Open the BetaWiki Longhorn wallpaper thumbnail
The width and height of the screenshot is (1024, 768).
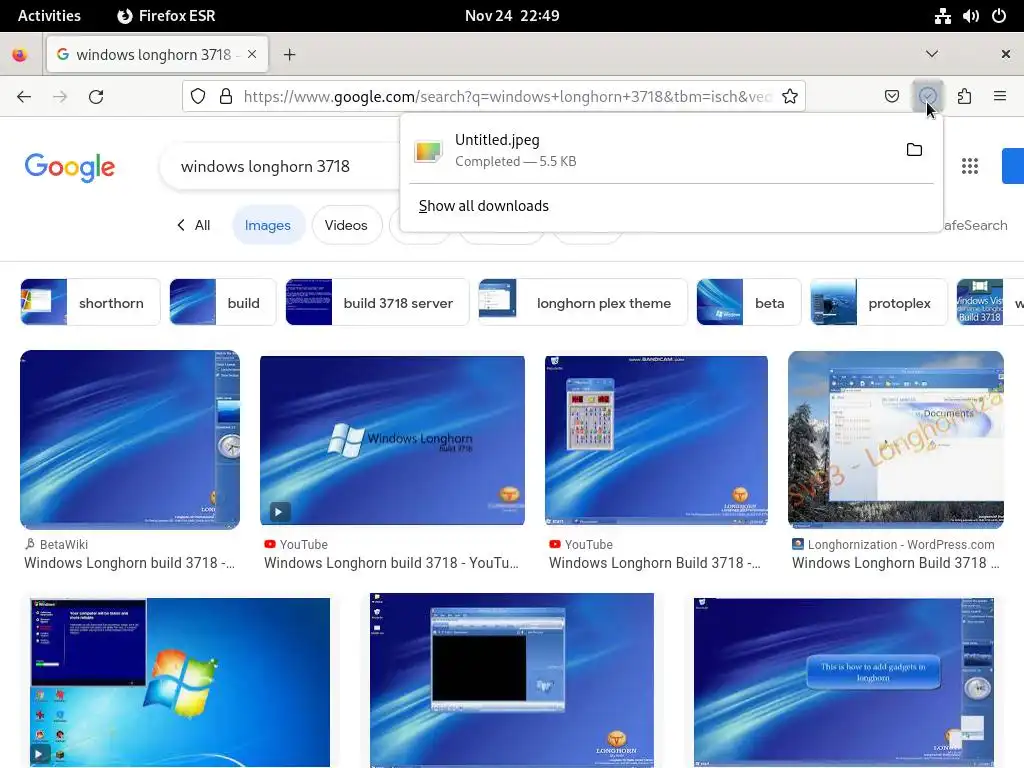[130, 440]
